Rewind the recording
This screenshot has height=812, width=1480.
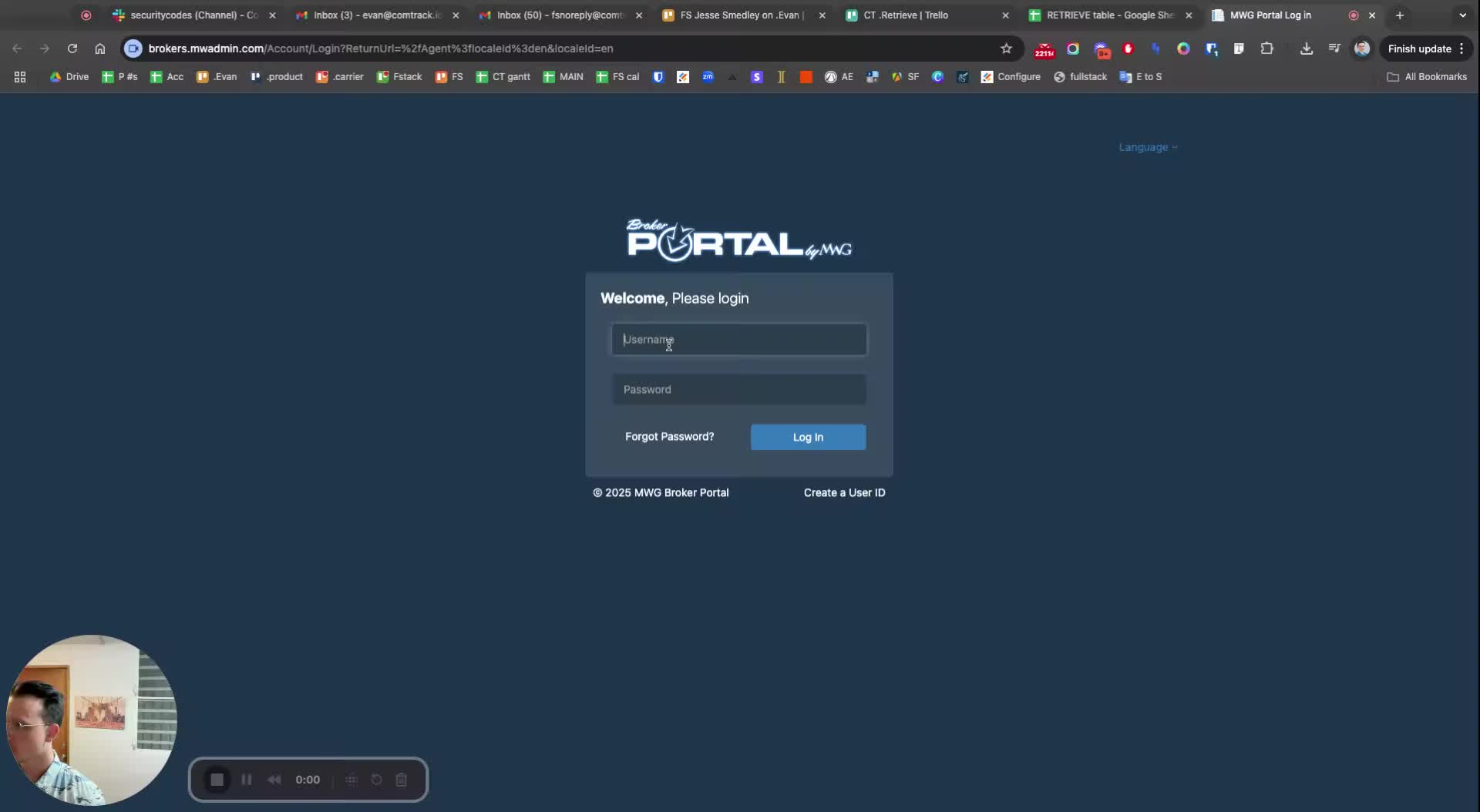click(274, 780)
